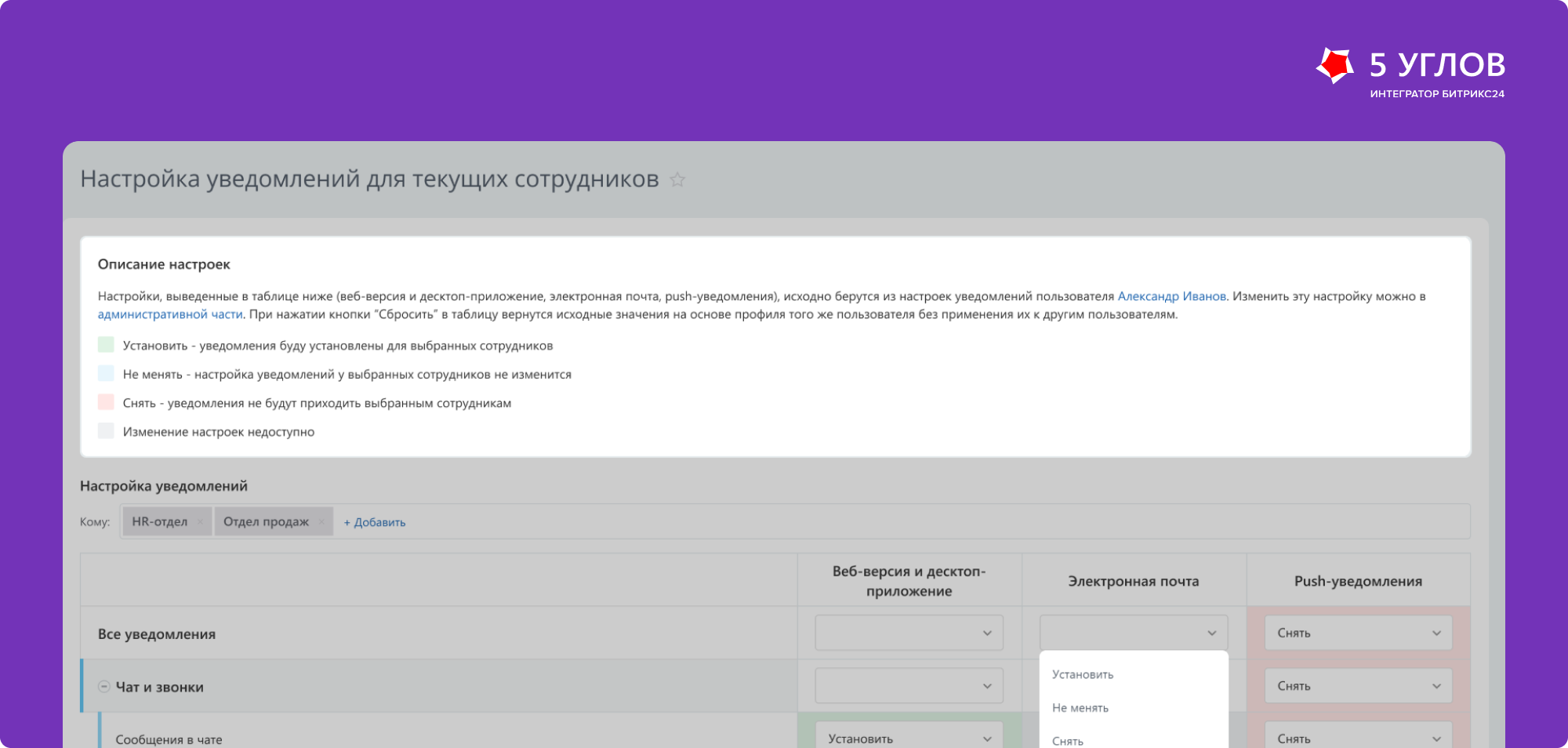Open web-version dropdown for Все уведомления
Viewport: 1568px width, 748px height.
909,633
